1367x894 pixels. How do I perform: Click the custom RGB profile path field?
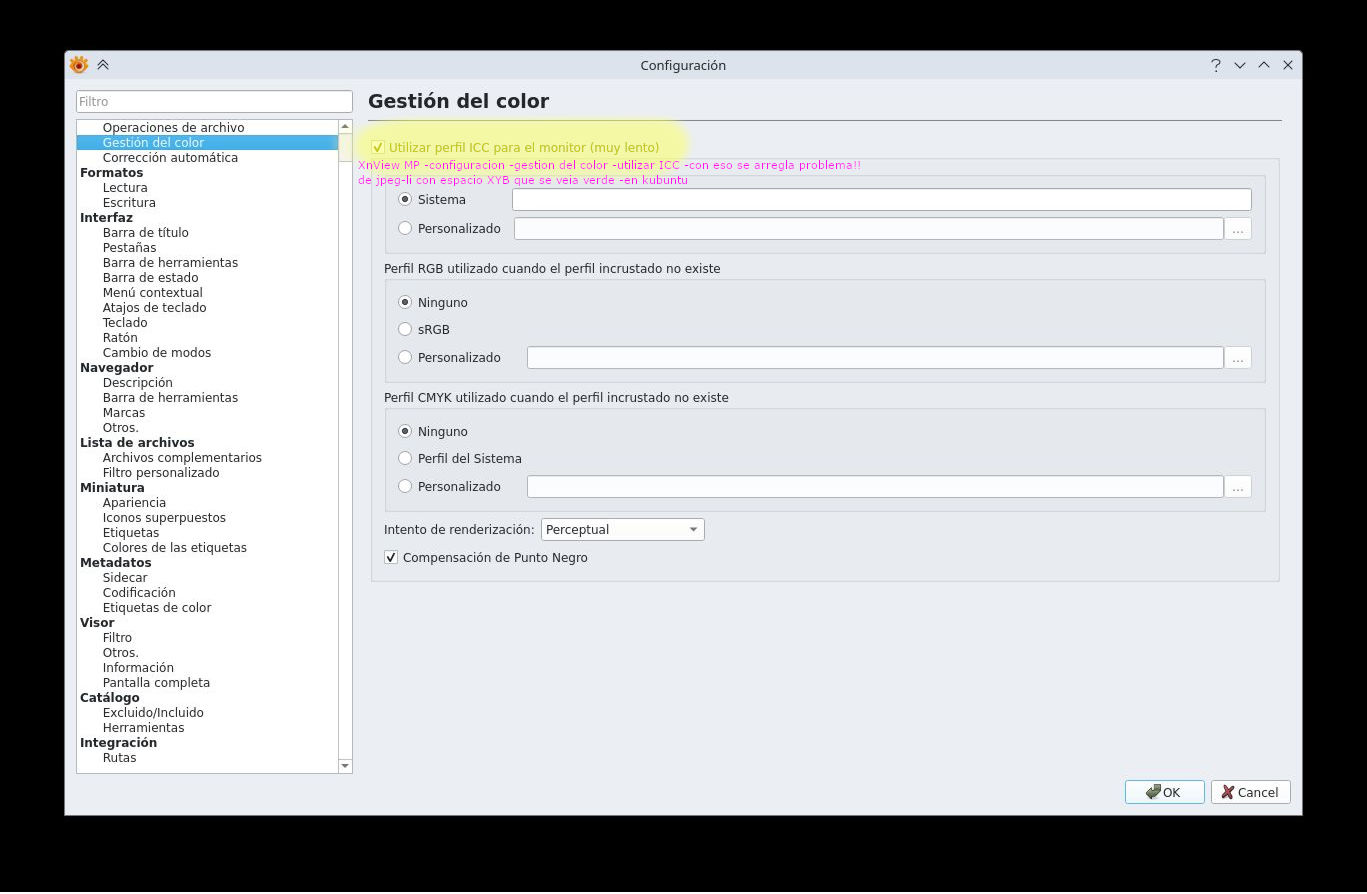click(x=875, y=357)
